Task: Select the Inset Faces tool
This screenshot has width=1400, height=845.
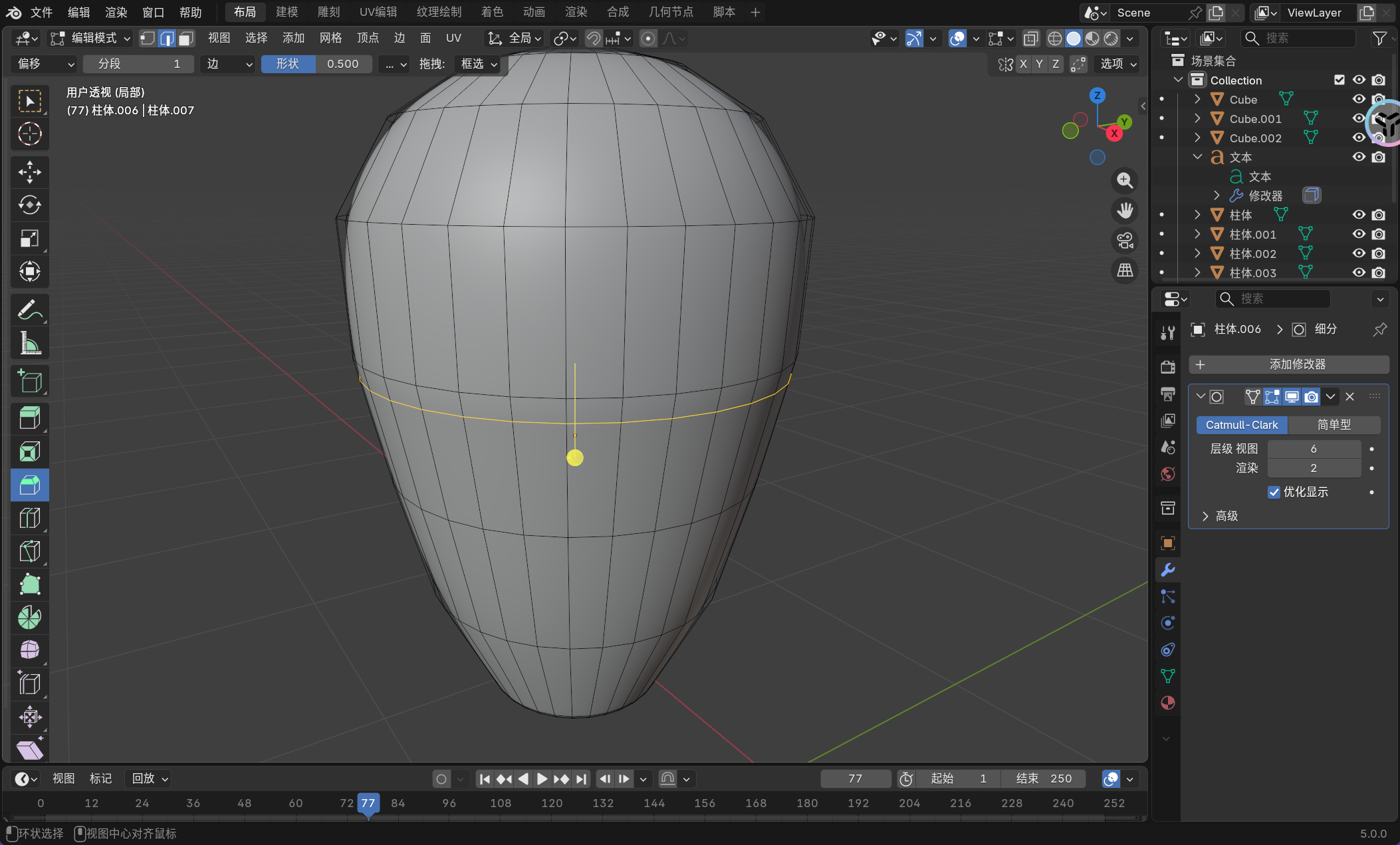Action: tap(29, 452)
